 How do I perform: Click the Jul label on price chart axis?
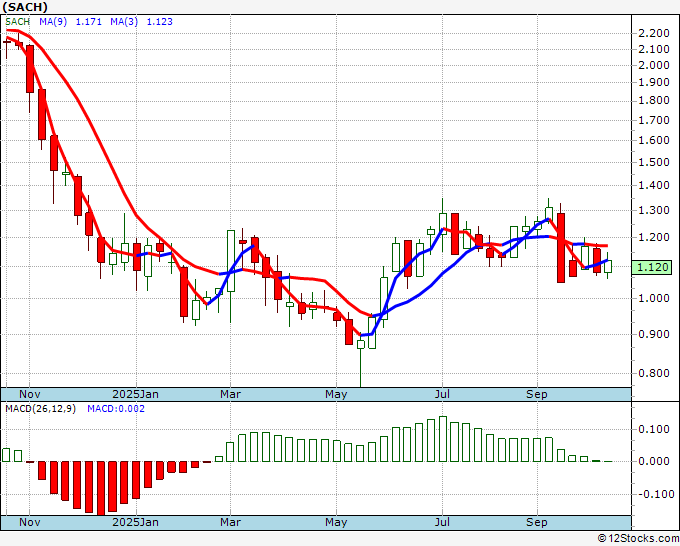pyautogui.click(x=442, y=394)
